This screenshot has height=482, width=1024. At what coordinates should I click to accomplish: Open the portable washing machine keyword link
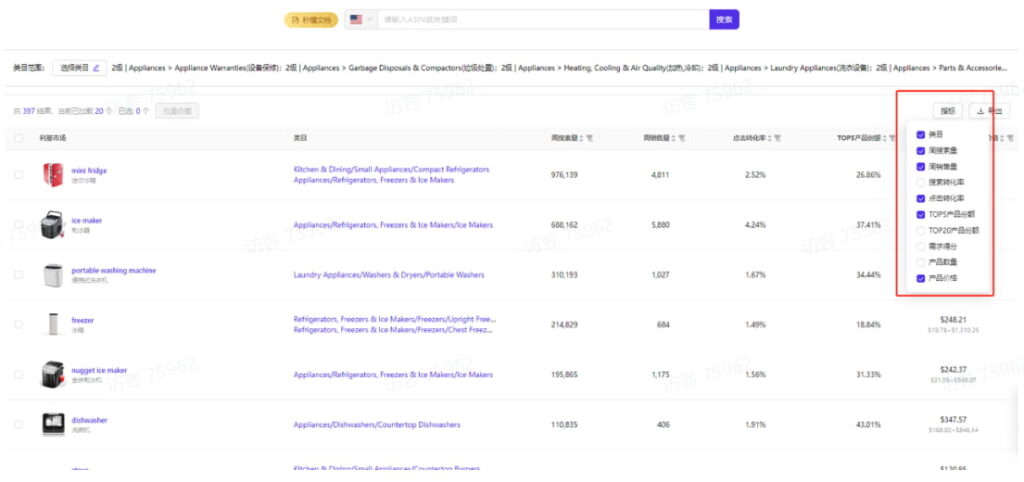113,270
